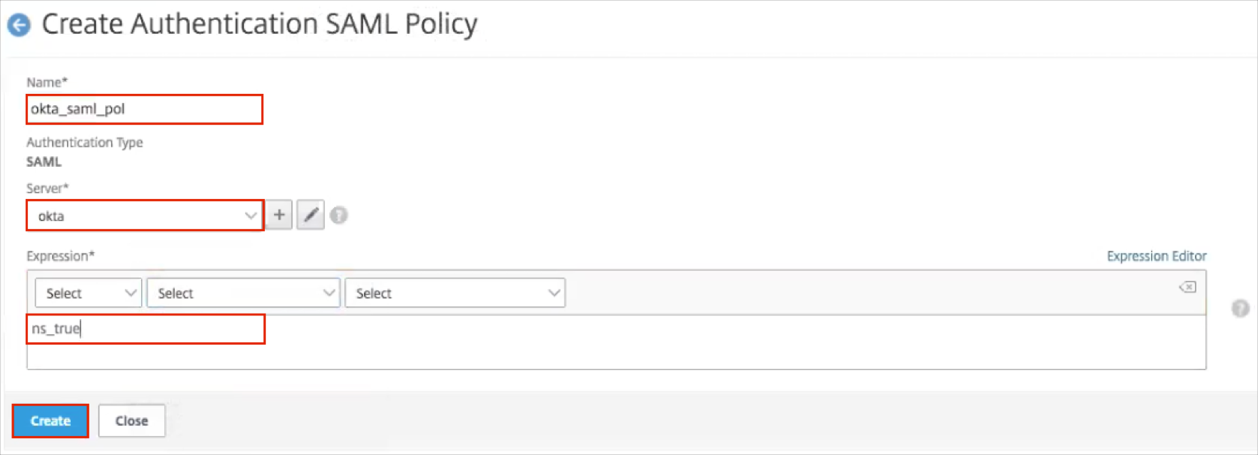Open the Expression Editor link
Screen dimensions: 1258x455
coord(1156,256)
